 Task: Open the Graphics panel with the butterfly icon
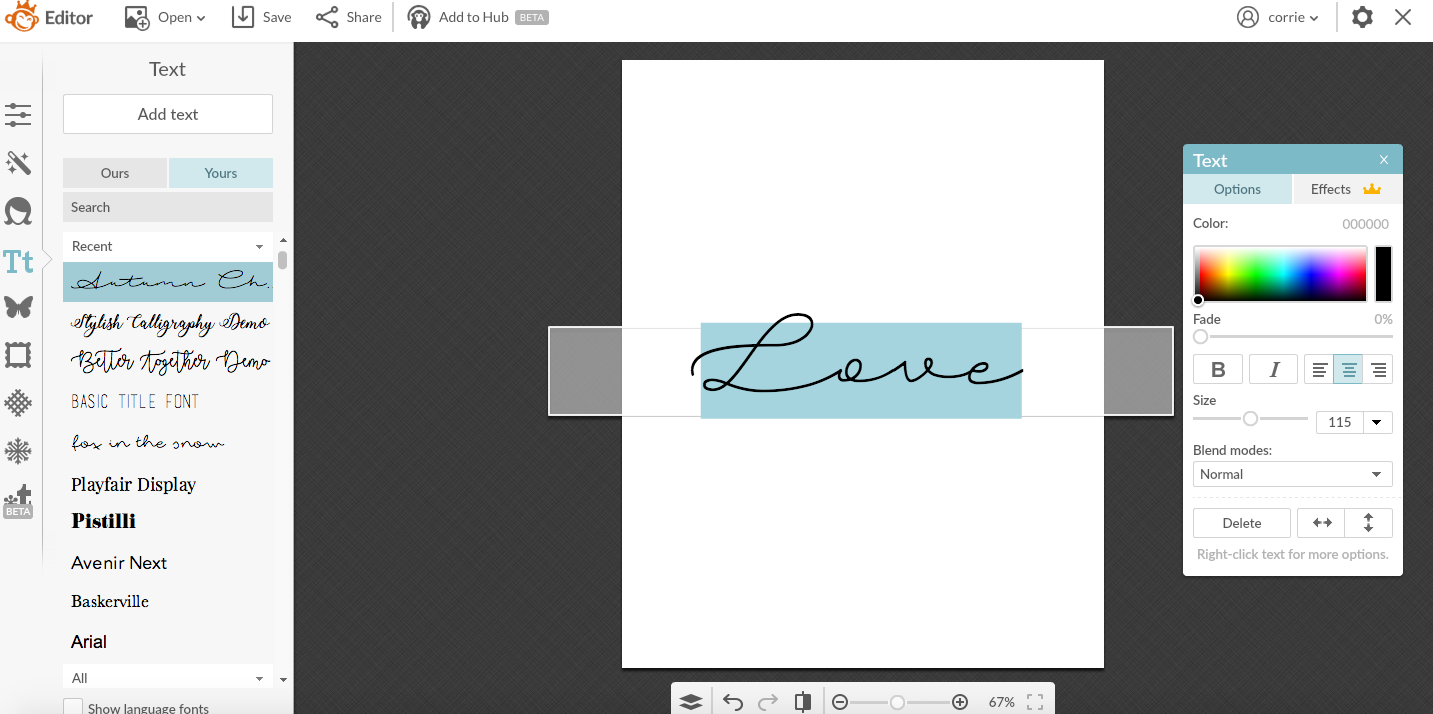(x=18, y=307)
